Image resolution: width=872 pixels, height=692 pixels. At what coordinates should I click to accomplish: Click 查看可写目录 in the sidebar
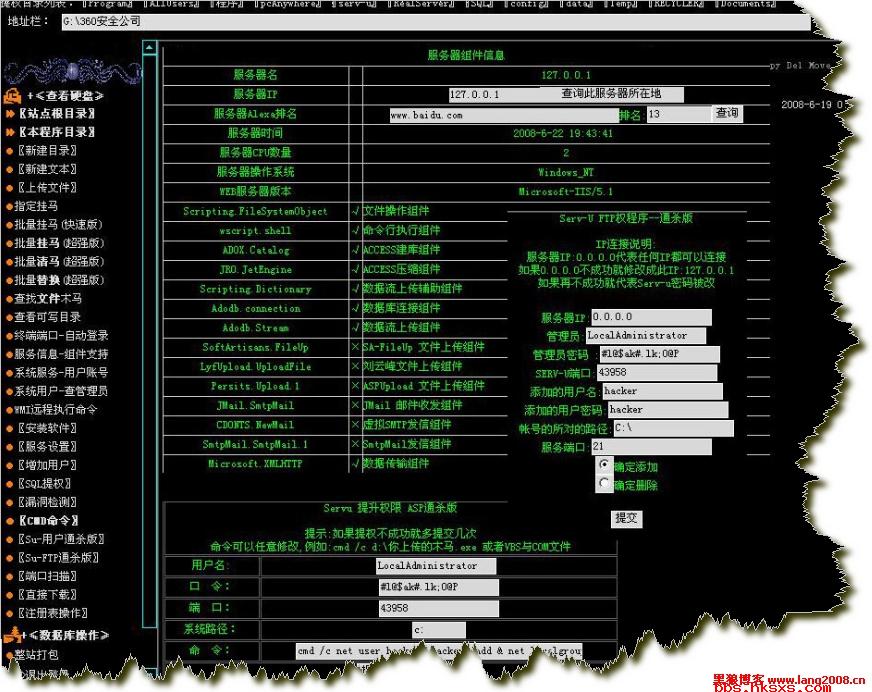48,317
